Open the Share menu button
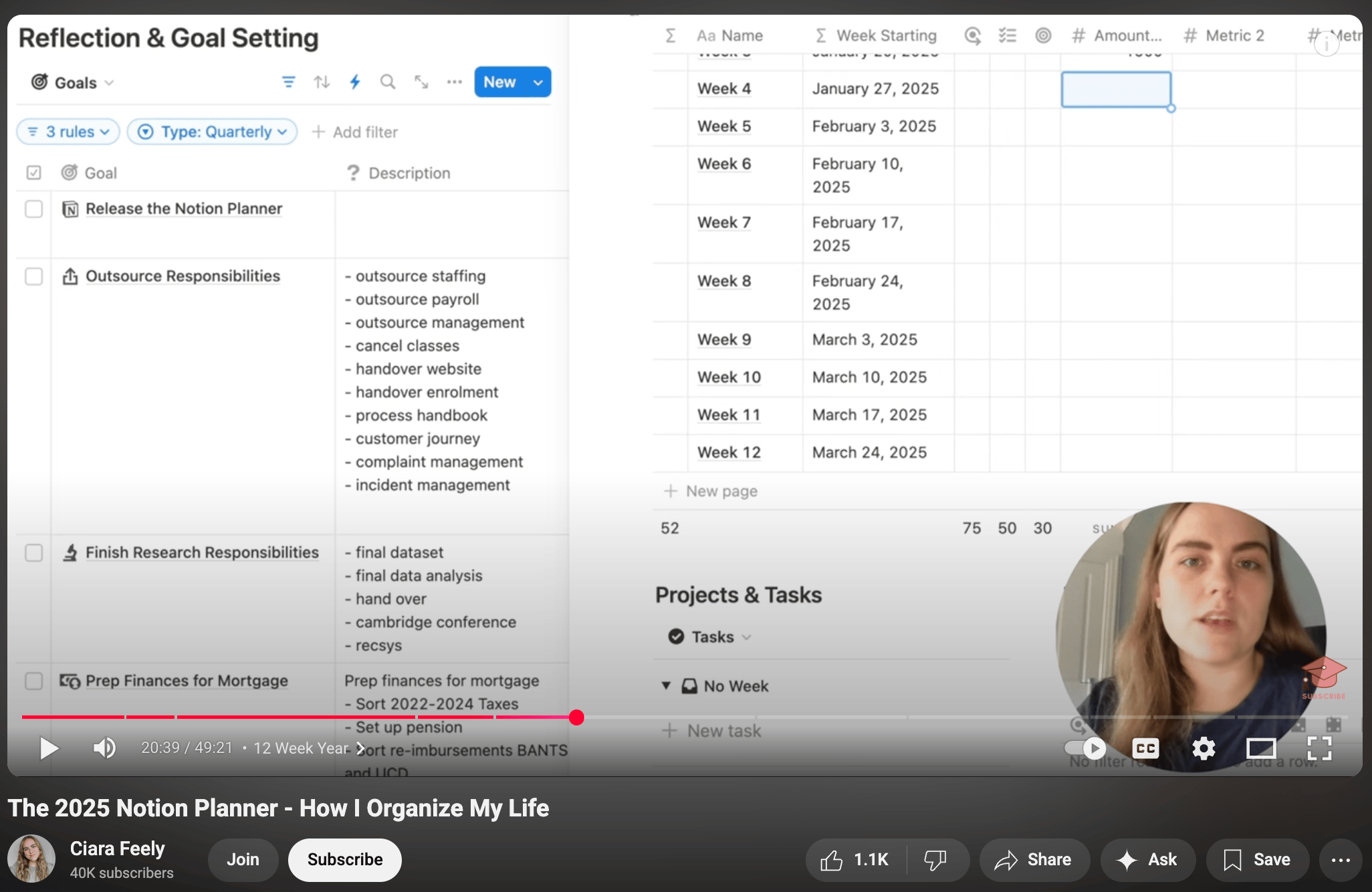Screen dimensions: 1372x892 (x=1034, y=860)
